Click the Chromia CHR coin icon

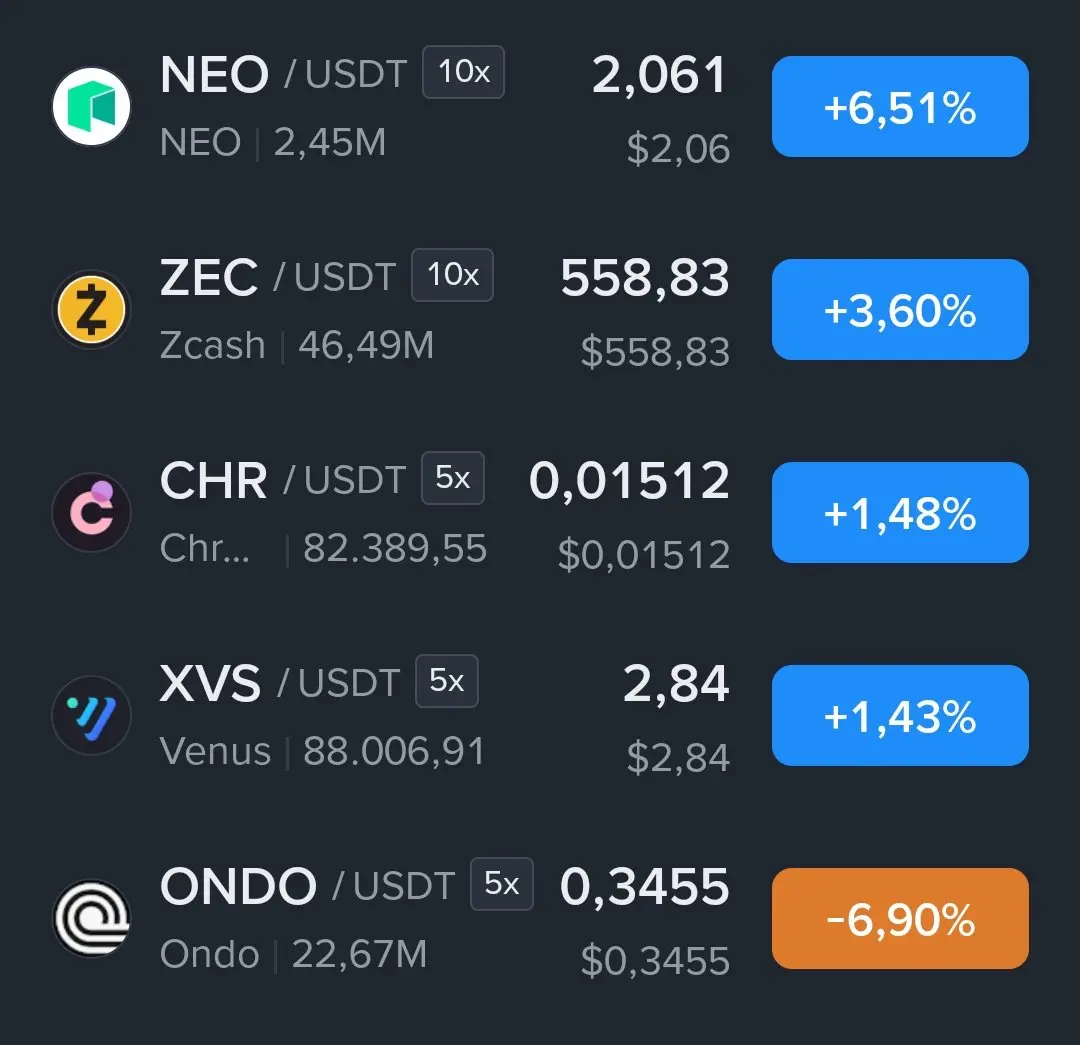click(92, 513)
